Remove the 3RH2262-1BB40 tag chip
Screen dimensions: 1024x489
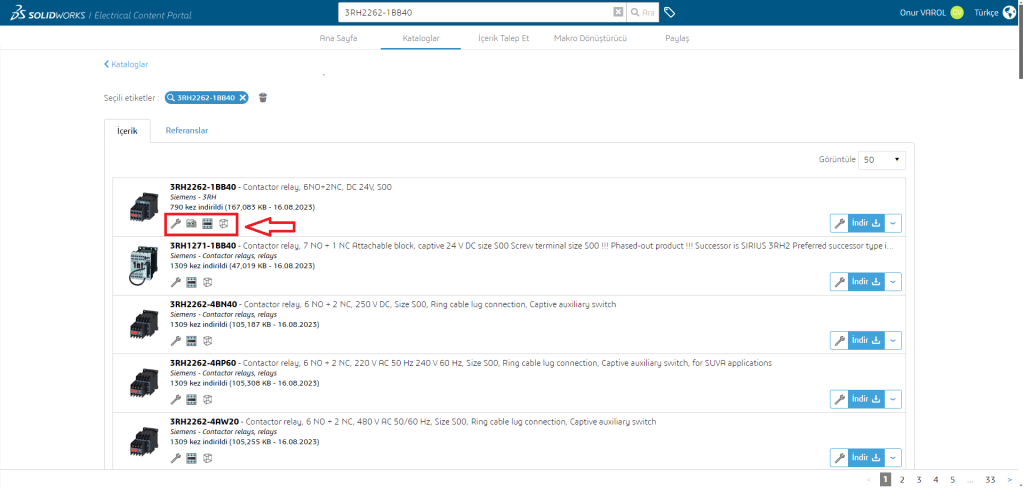click(243, 98)
